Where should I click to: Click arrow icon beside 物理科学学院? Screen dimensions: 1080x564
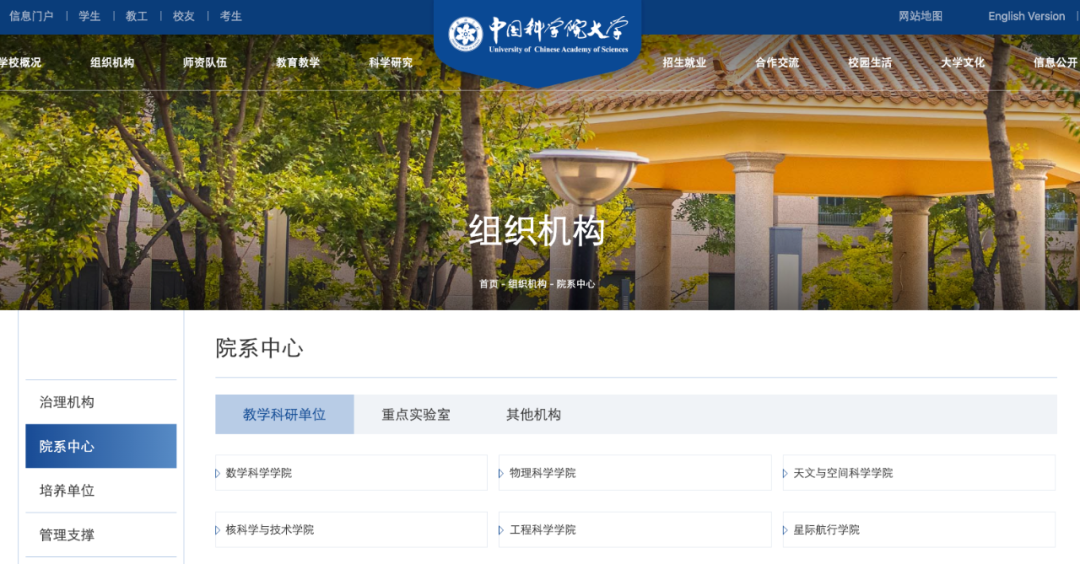coord(502,473)
